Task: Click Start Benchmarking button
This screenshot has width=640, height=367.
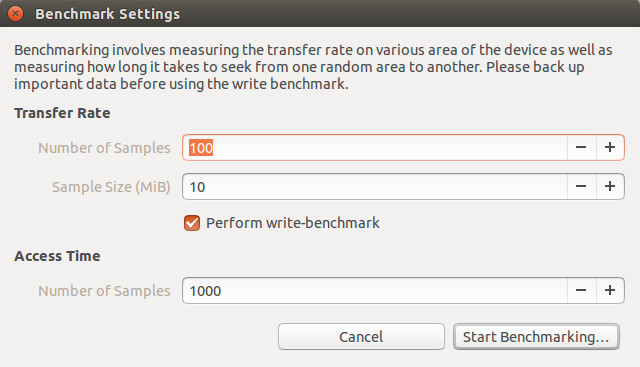Action: (x=536, y=337)
